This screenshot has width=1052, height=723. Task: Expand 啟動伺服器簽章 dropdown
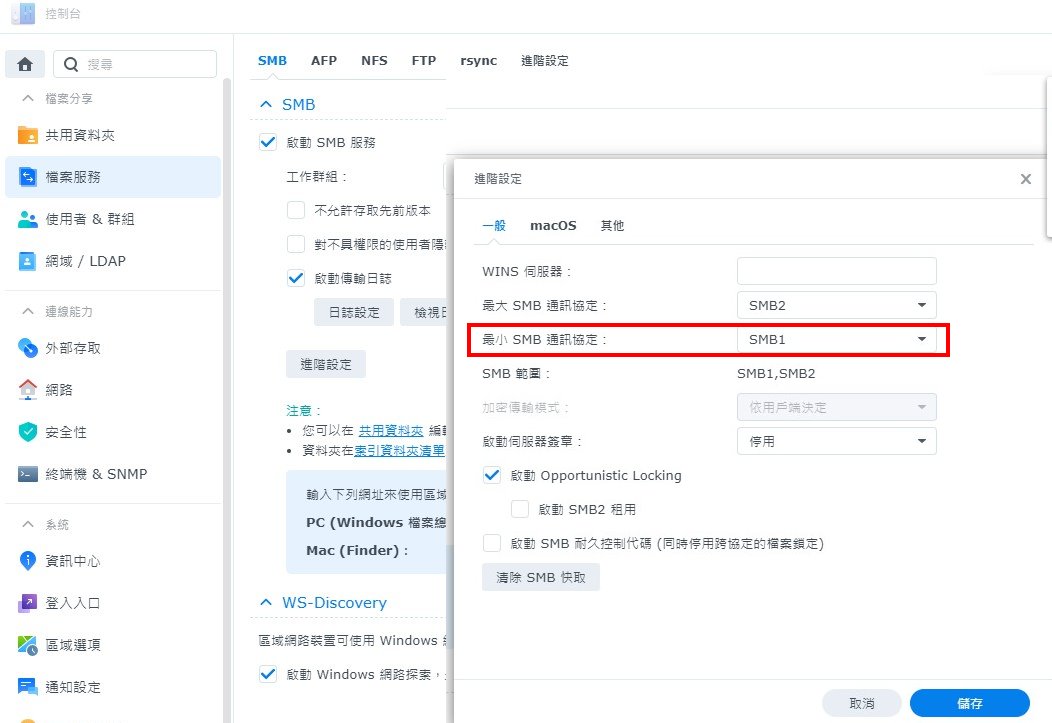(x=836, y=441)
